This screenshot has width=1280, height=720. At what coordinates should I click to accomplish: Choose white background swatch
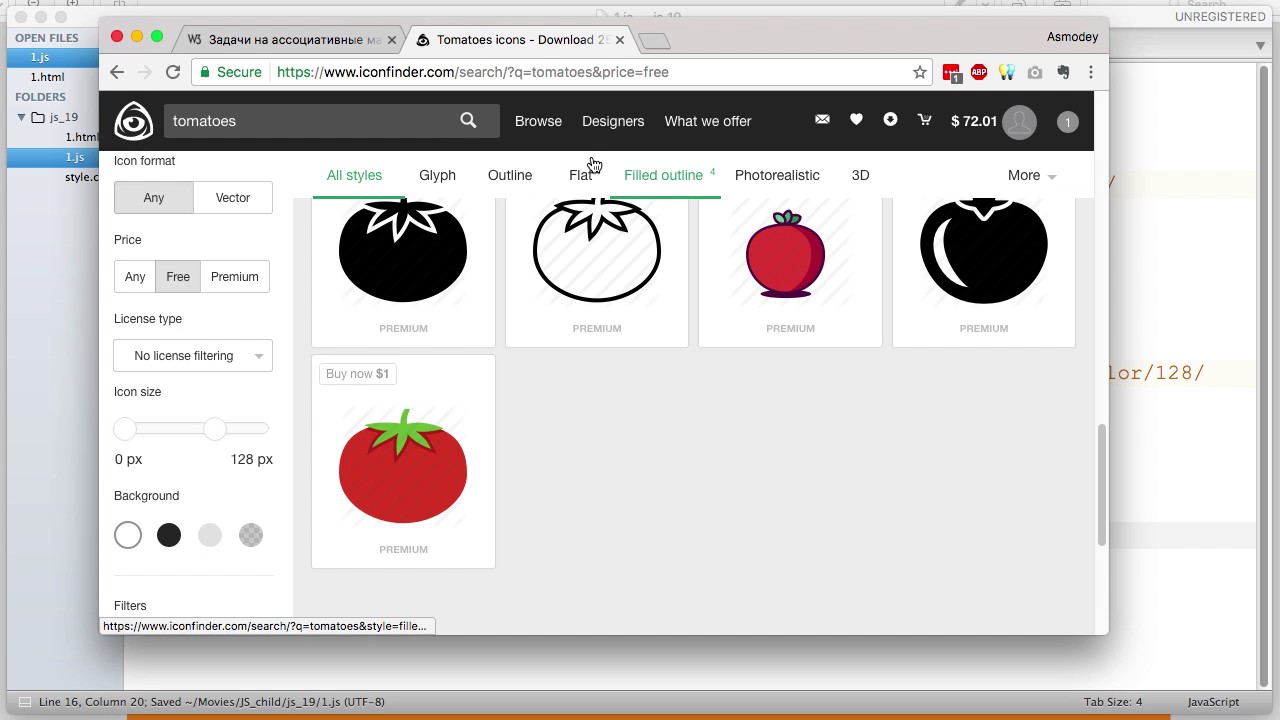point(128,535)
